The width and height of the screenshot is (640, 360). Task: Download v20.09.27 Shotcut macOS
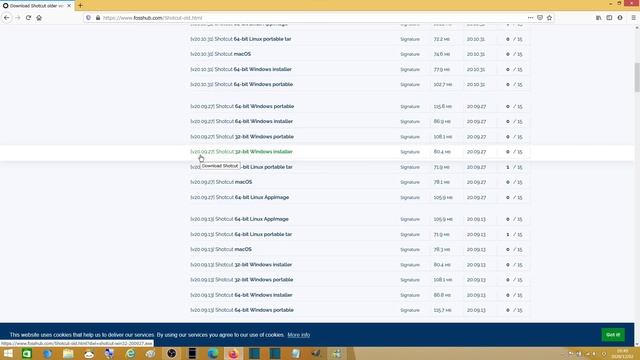(x=221, y=182)
